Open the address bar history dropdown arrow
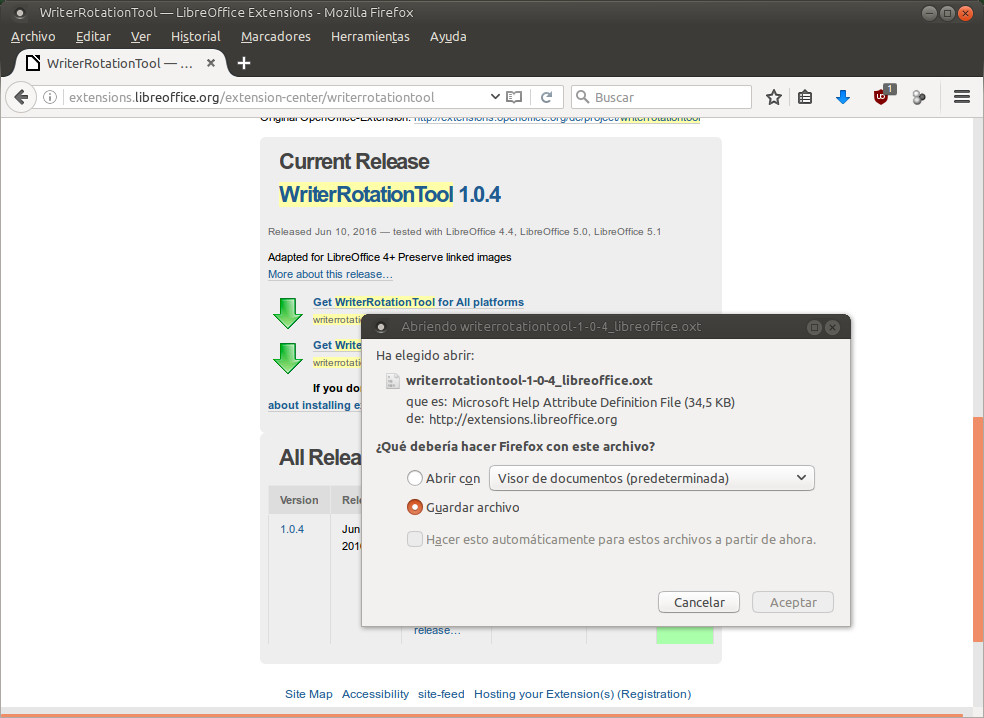The height and width of the screenshot is (718, 984). pyautogui.click(x=495, y=97)
